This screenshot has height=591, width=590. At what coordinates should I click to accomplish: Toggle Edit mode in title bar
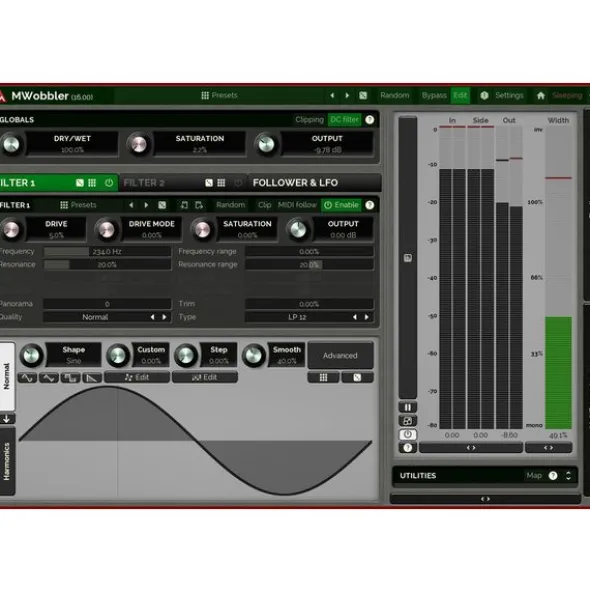[x=460, y=96]
